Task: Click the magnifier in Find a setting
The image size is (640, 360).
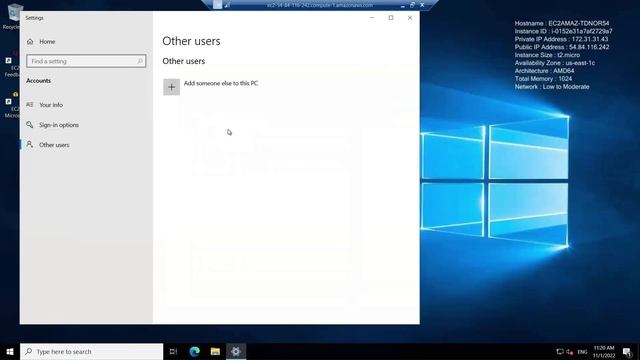Action: coord(140,61)
